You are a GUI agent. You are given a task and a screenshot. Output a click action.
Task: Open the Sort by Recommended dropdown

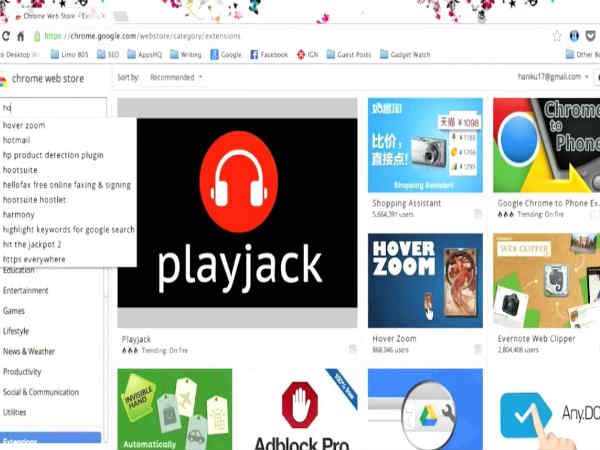176,77
